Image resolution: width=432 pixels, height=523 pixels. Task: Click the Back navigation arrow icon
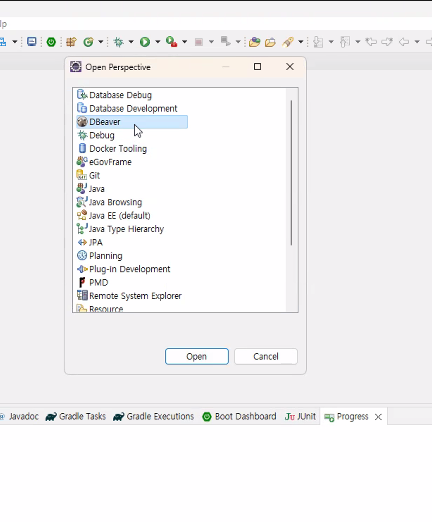point(404,42)
